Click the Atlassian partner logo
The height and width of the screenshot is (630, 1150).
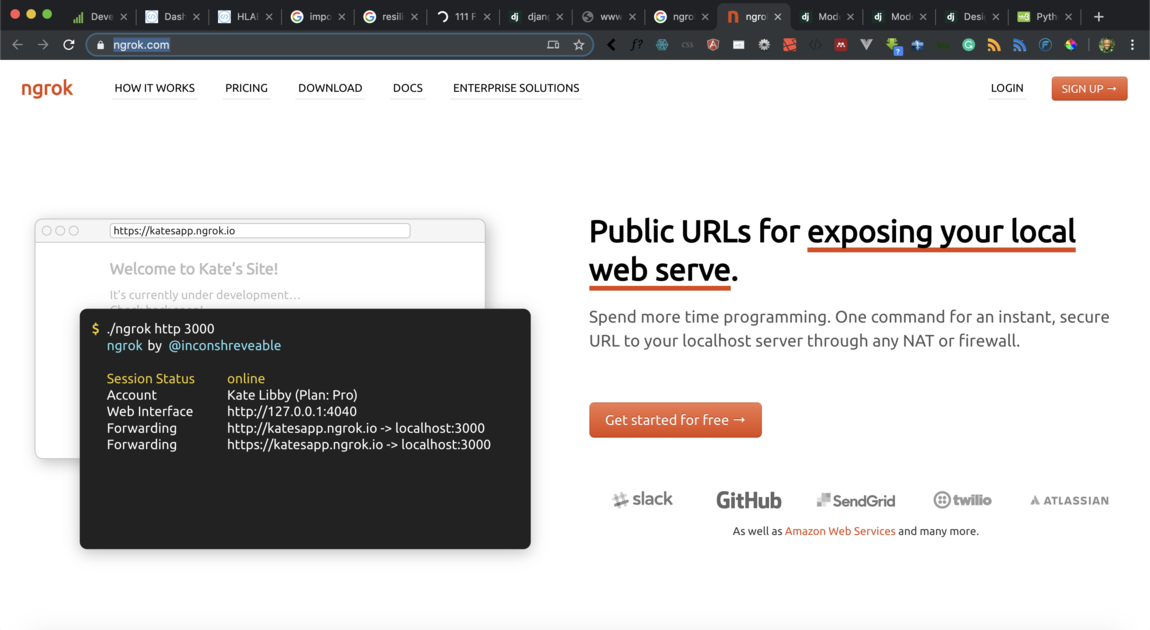tap(1067, 500)
